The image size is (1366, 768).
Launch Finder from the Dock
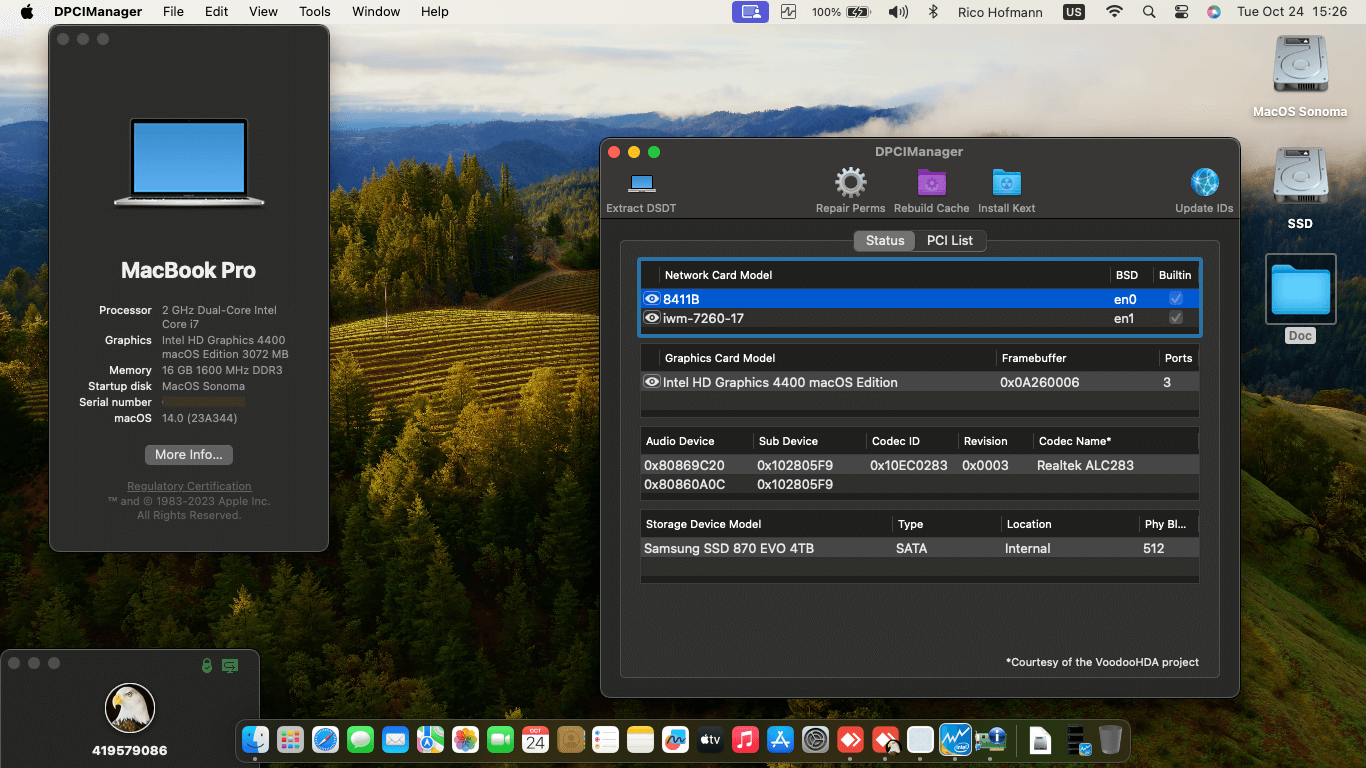click(x=256, y=740)
